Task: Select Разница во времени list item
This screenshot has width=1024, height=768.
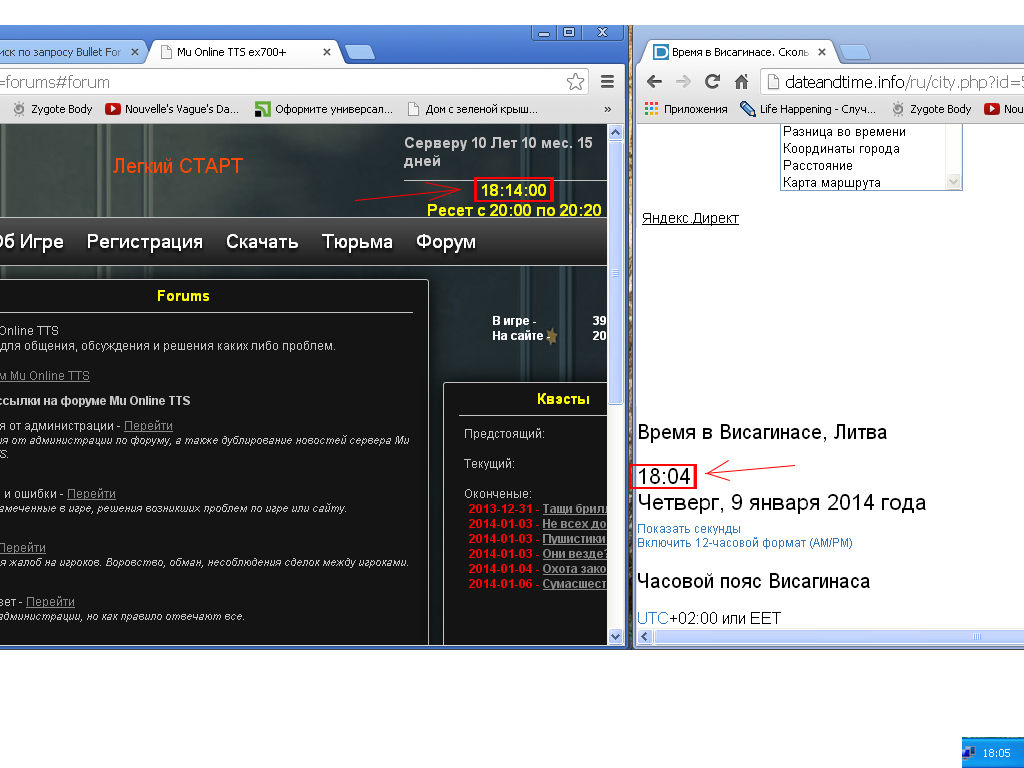Action: (x=844, y=132)
